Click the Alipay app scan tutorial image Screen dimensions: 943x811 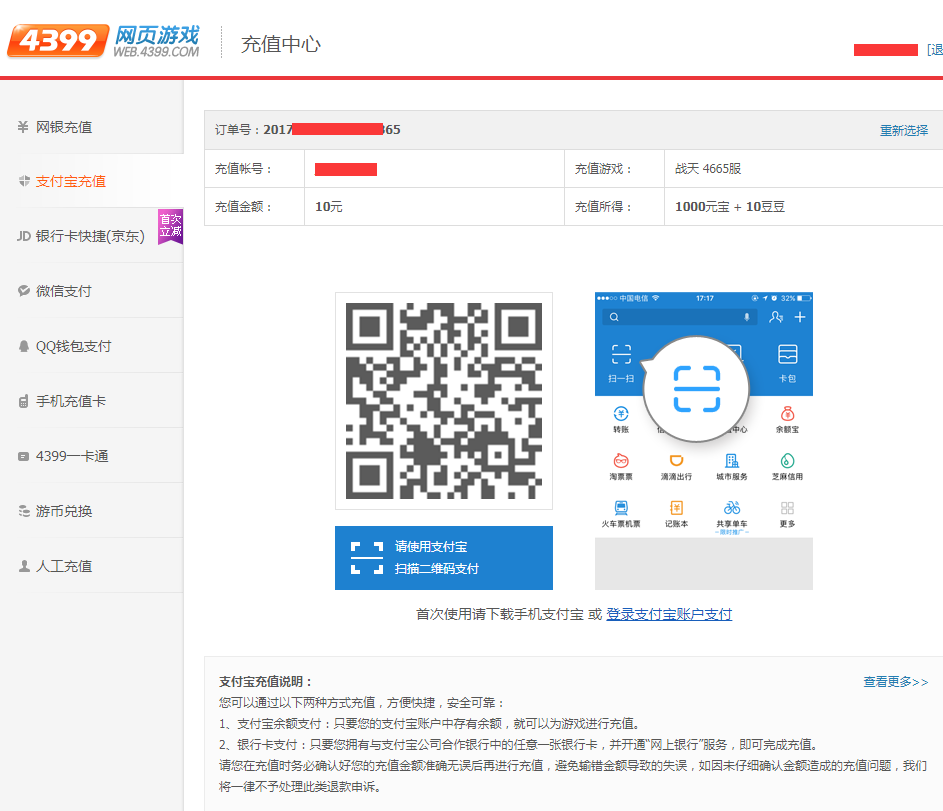[703, 440]
